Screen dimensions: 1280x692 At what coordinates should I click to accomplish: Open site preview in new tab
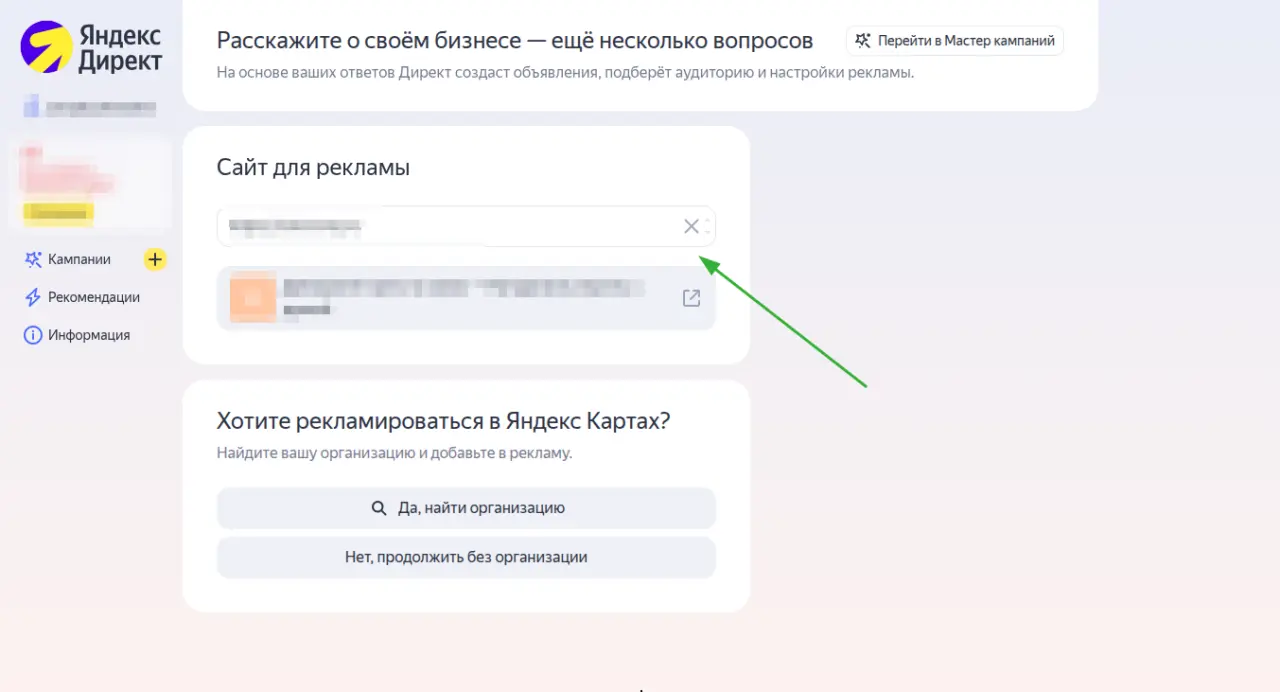[x=691, y=298]
